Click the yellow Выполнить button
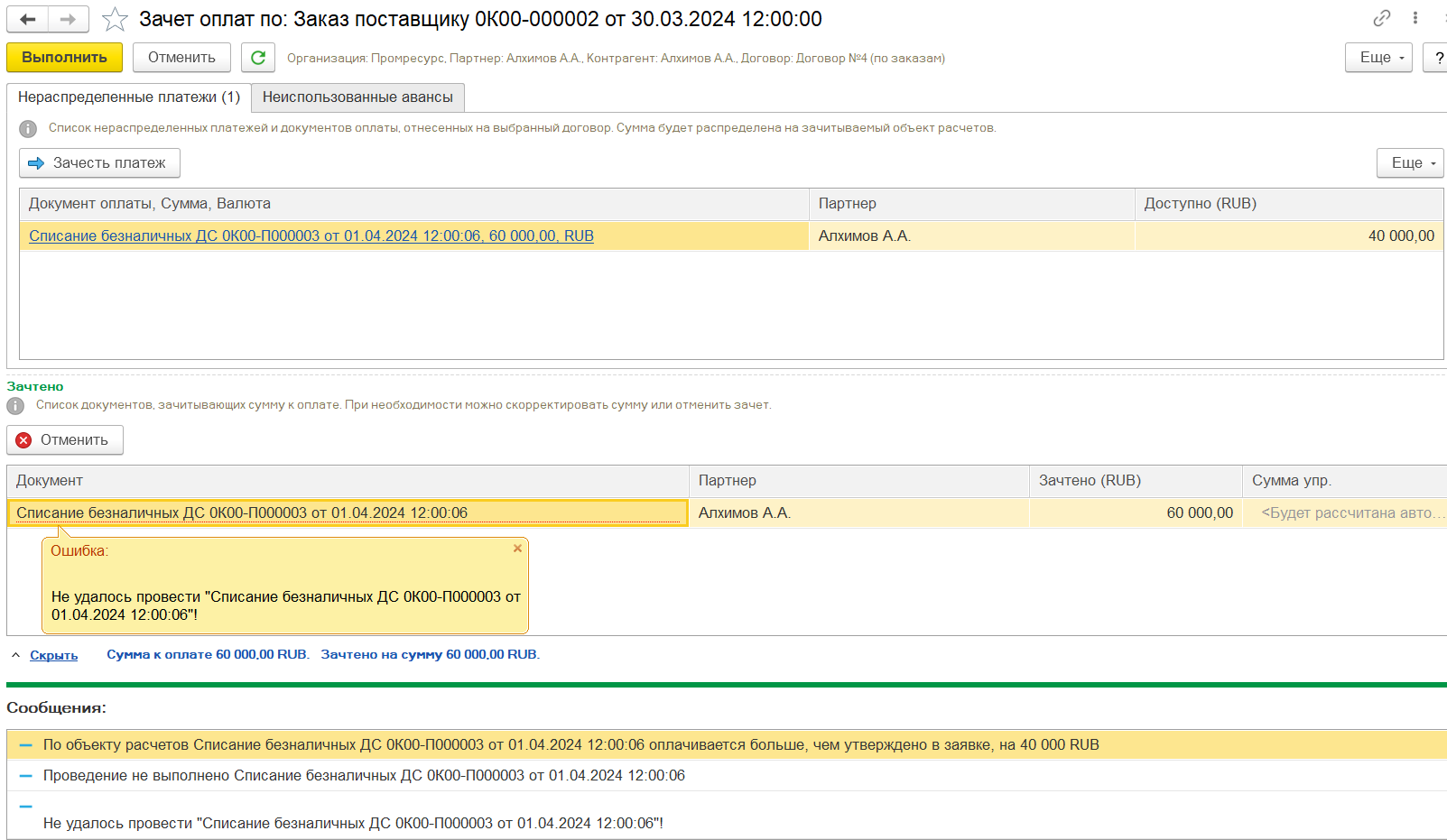This screenshot has width=1447, height=840. (64, 57)
